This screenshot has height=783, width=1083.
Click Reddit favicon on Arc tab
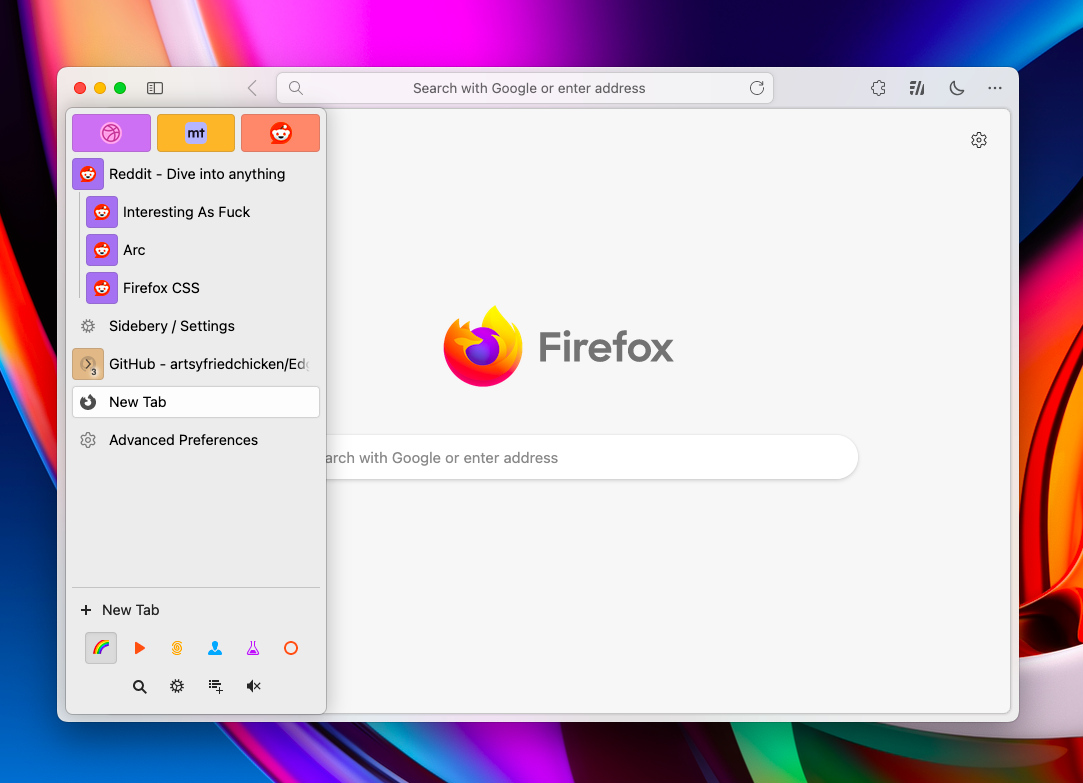pyautogui.click(x=102, y=250)
